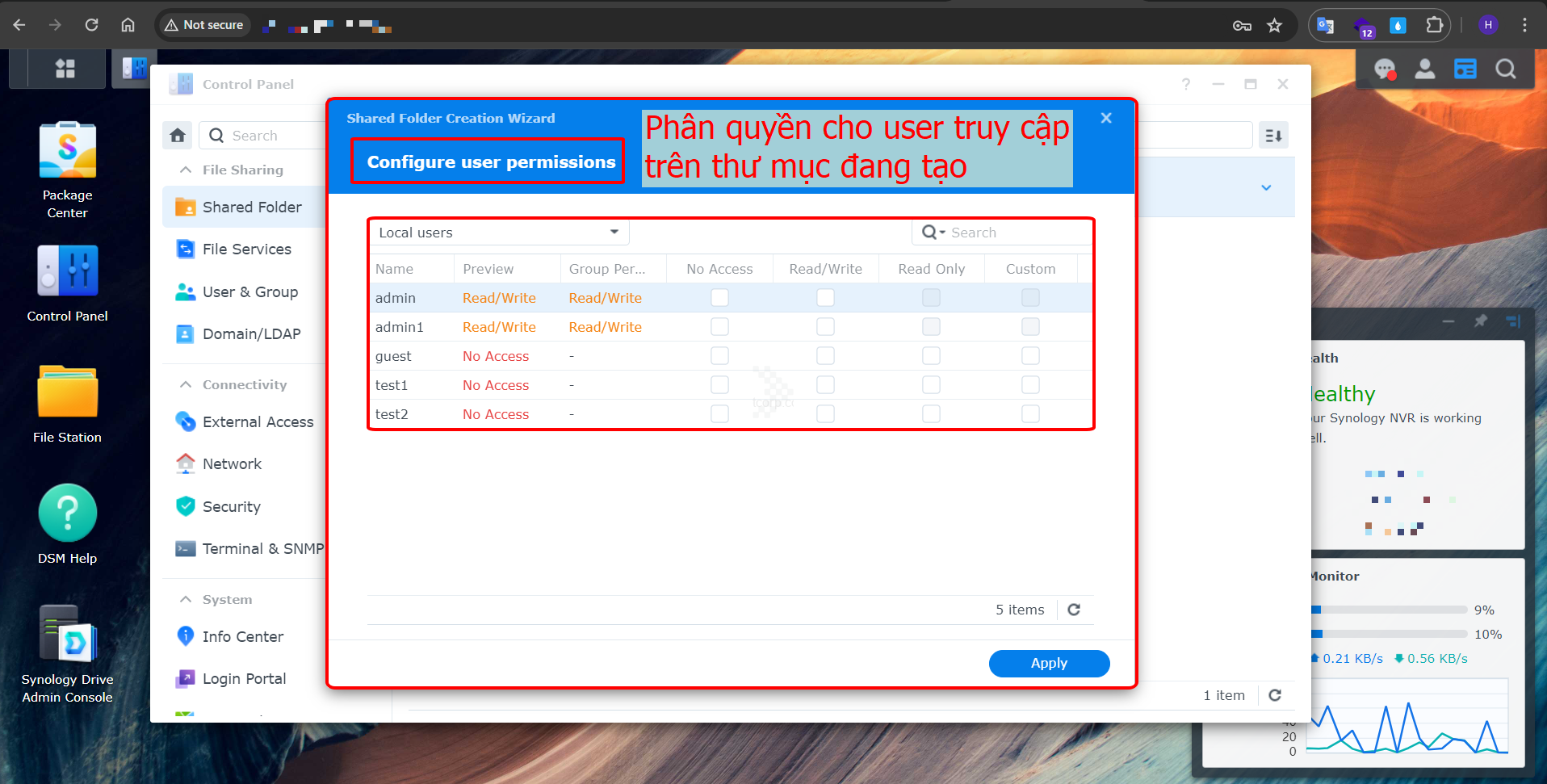Check Read/Write for guest user
1547x784 pixels.
click(825, 356)
